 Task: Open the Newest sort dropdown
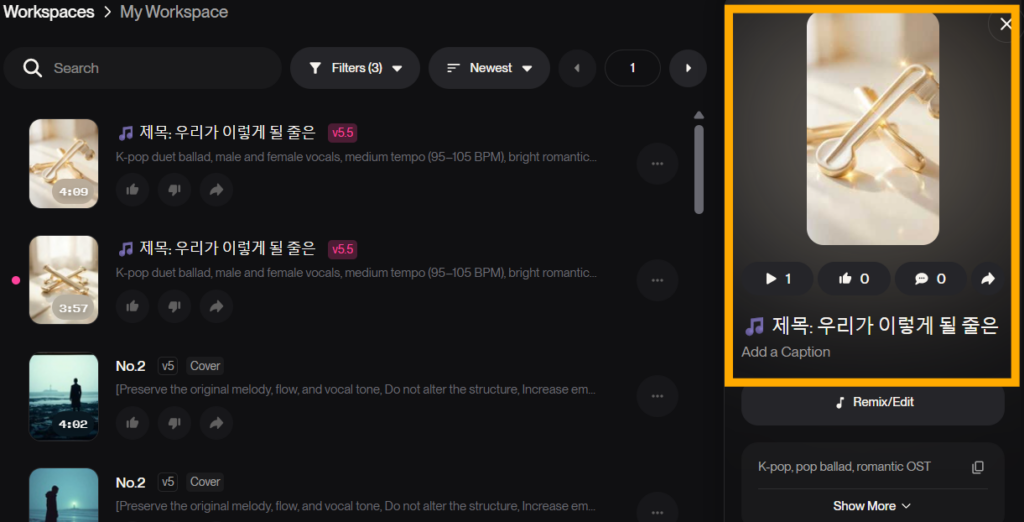click(x=489, y=68)
